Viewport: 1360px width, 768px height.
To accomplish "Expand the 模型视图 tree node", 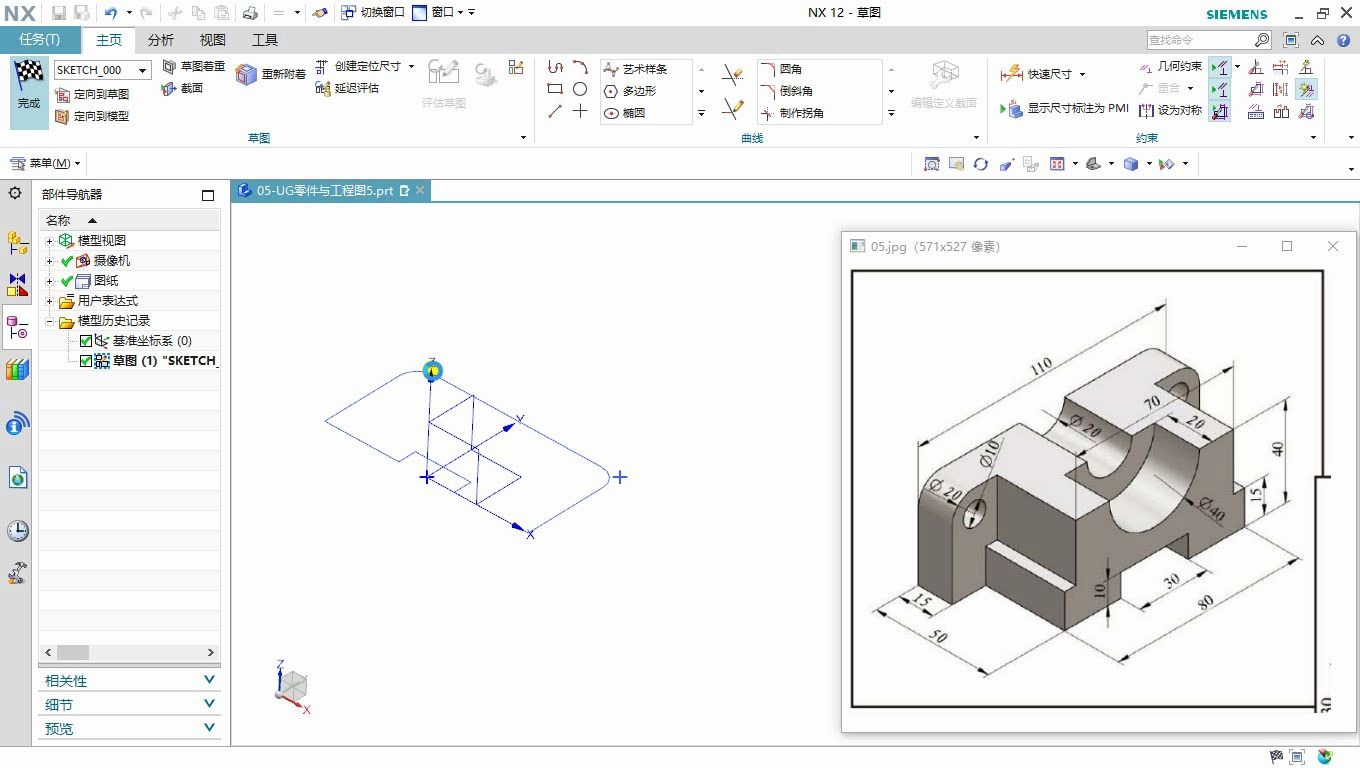I will [x=49, y=241].
